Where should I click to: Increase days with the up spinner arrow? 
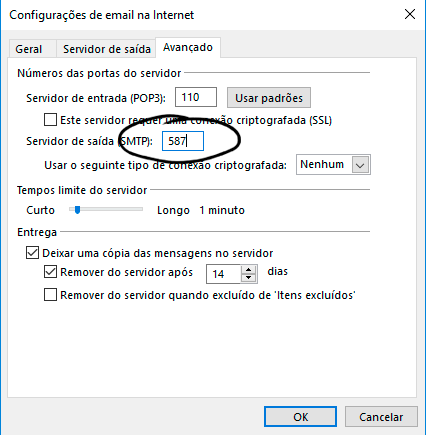click(248, 270)
